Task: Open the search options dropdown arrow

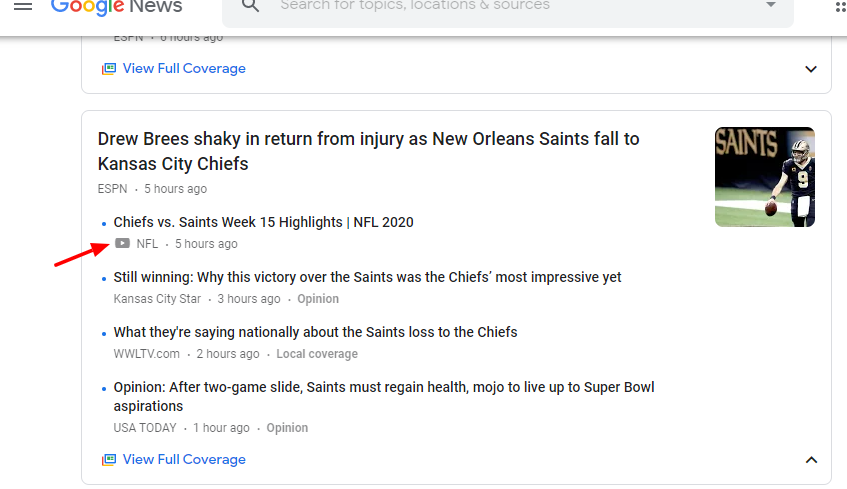Action: pyautogui.click(x=771, y=5)
